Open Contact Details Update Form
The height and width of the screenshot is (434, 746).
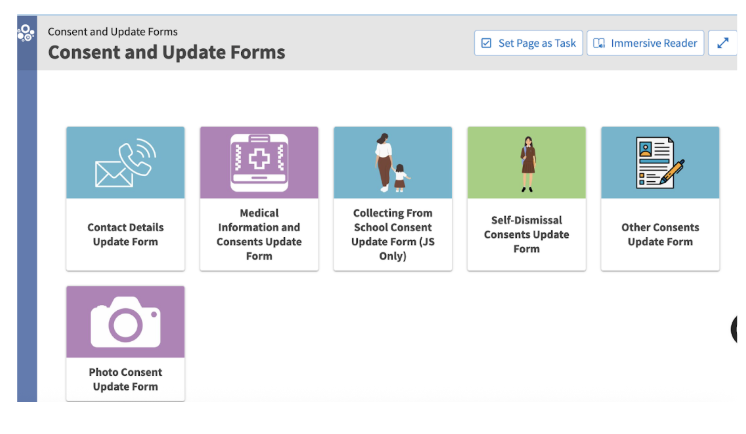[x=126, y=235]
